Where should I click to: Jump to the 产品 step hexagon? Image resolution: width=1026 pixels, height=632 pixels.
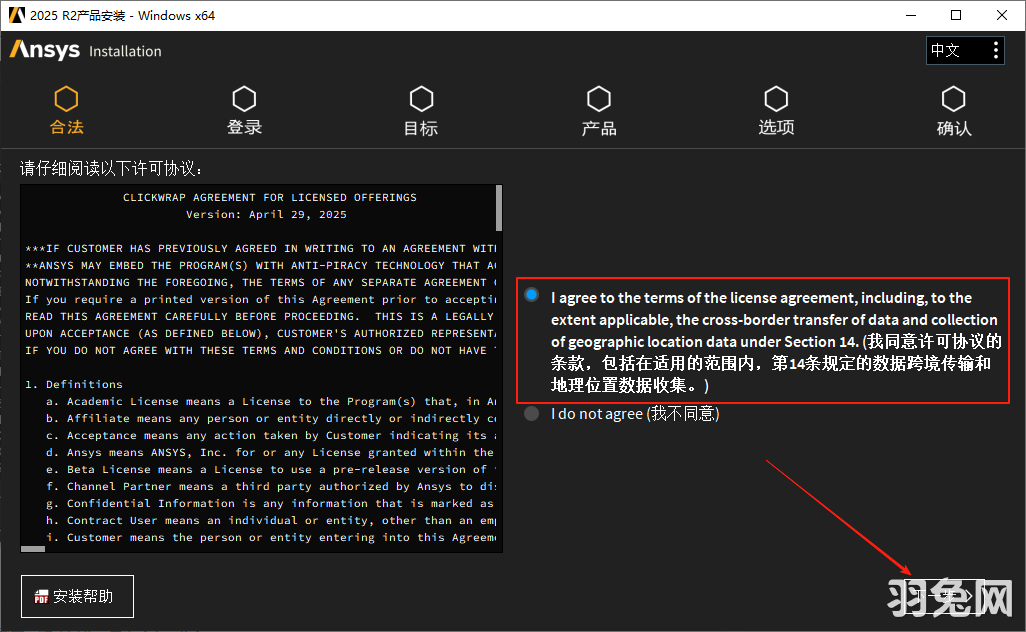tap(598, 99)
